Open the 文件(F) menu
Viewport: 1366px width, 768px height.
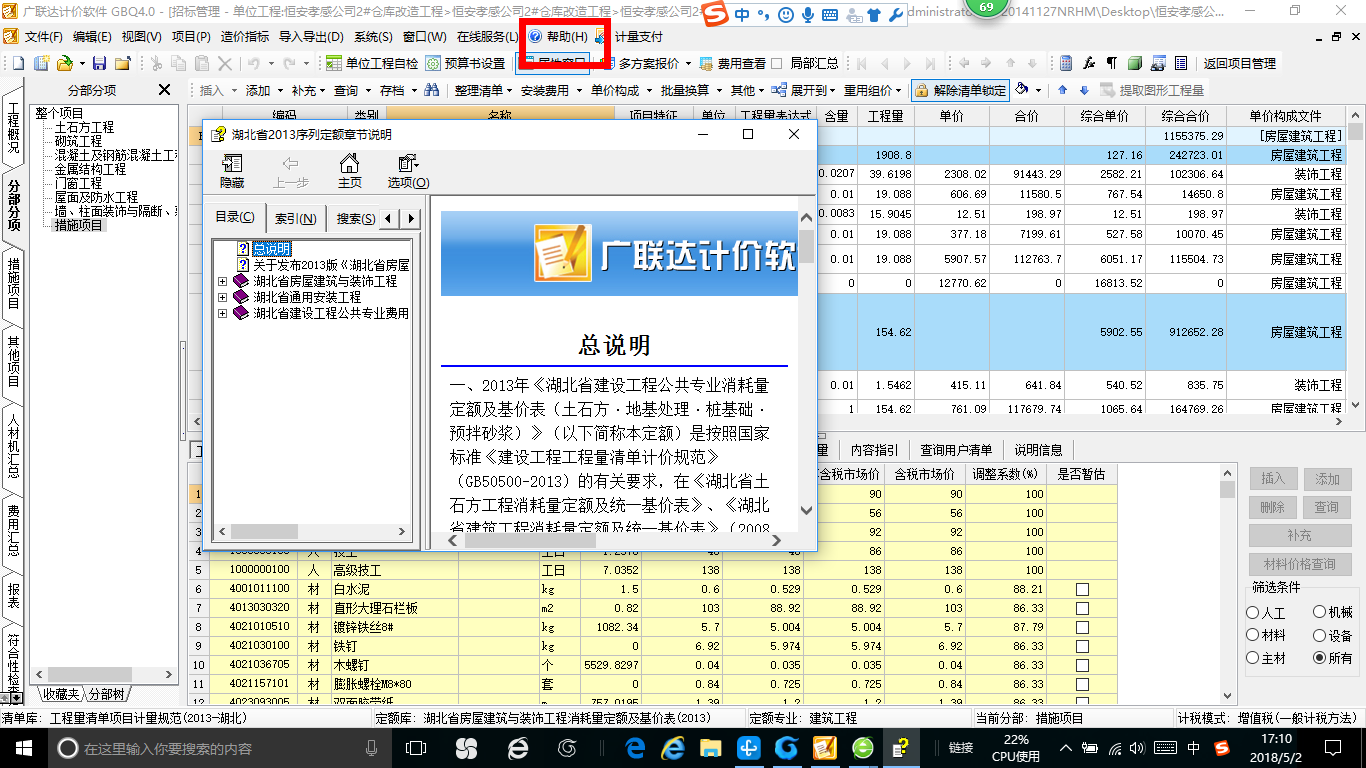pyautogui.click(x=43, y=37)
